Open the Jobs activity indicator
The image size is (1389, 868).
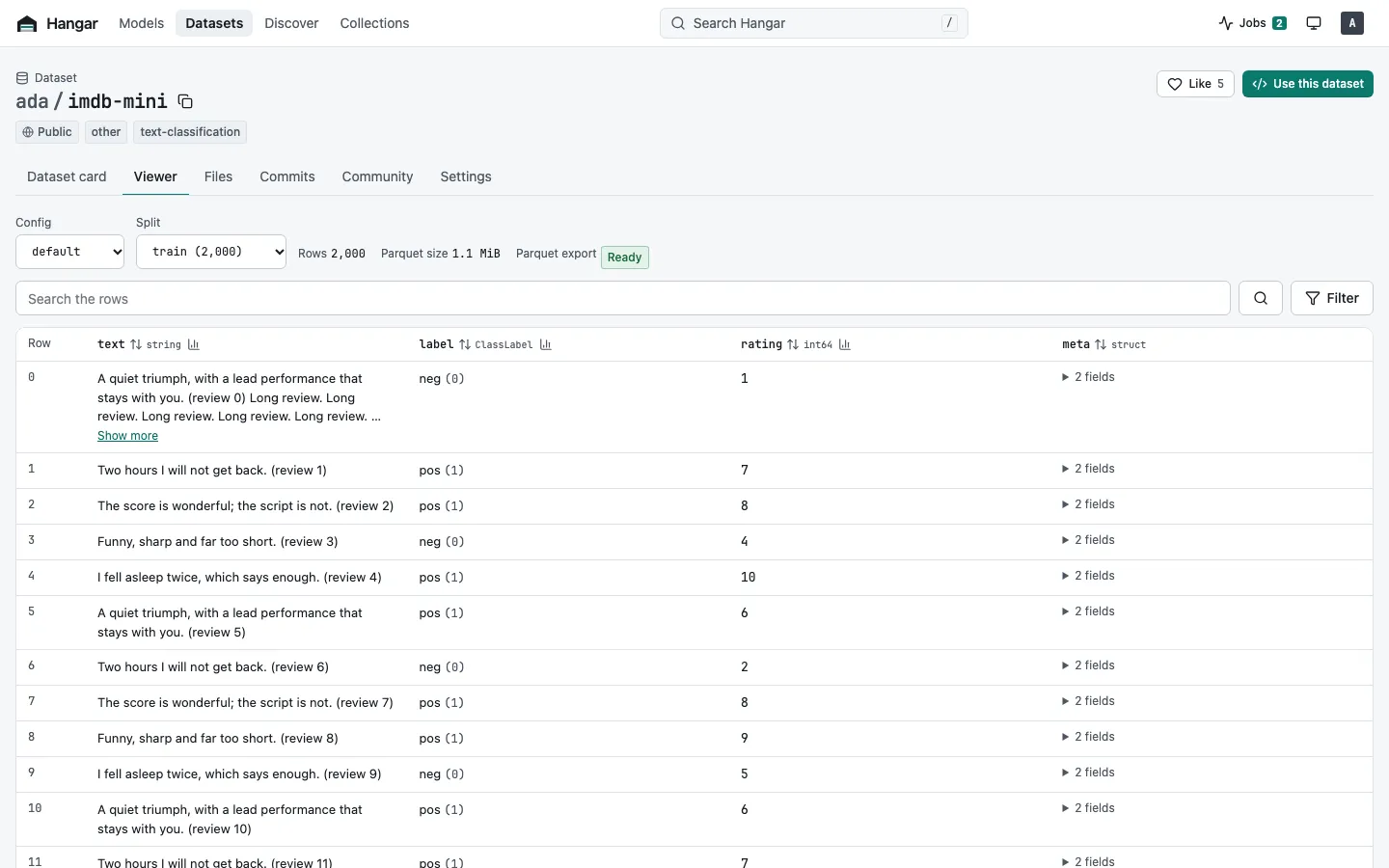point(1252,23)
